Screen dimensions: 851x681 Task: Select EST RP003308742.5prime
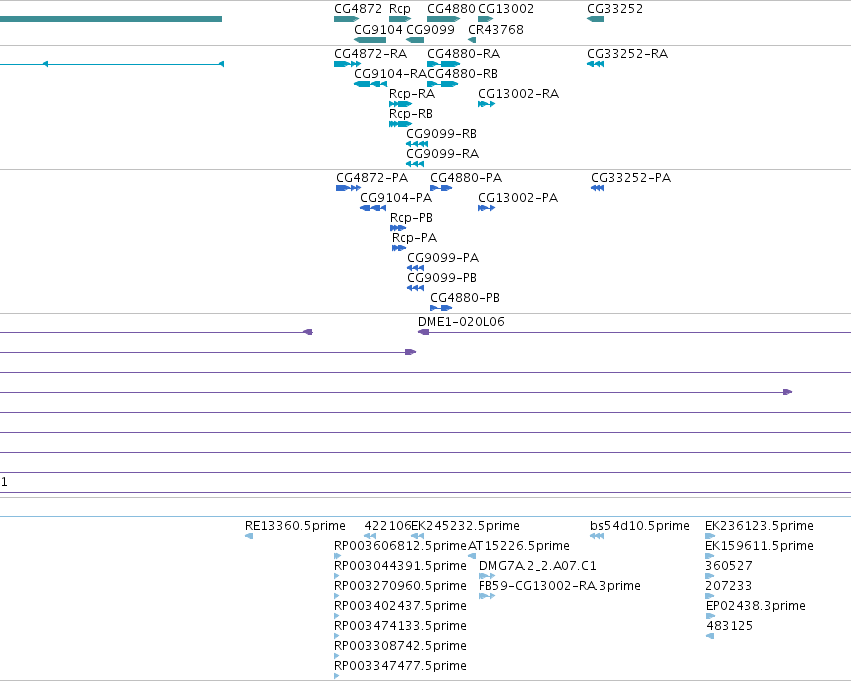tap(401, 646)
